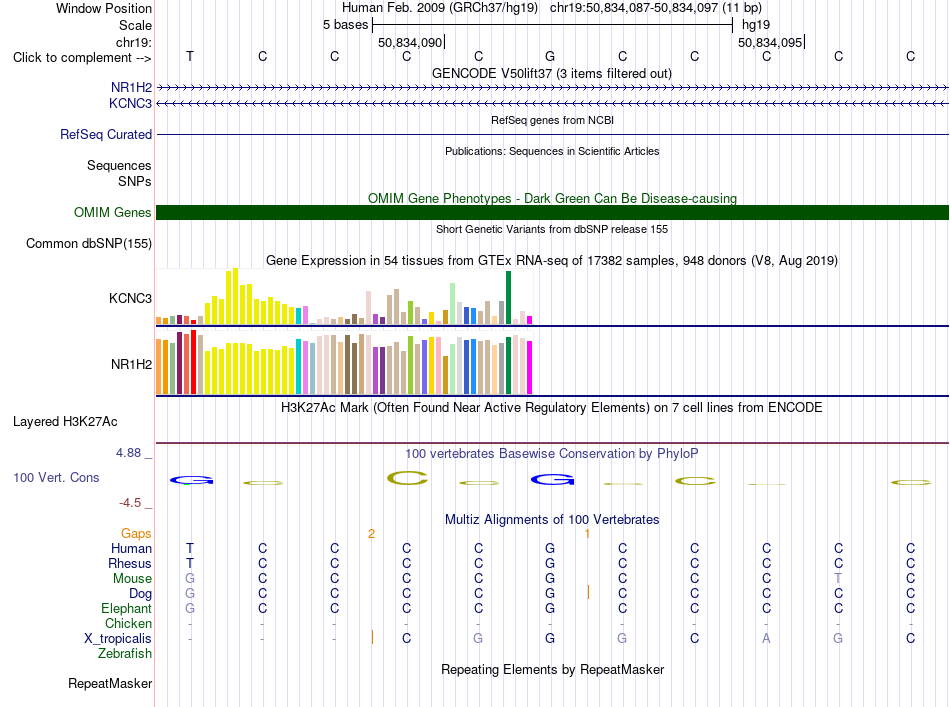Click the H3K27Ac Mark track title
Image resolution: width=950 pixels, height=707 pixels.
(x=552, y=407)
